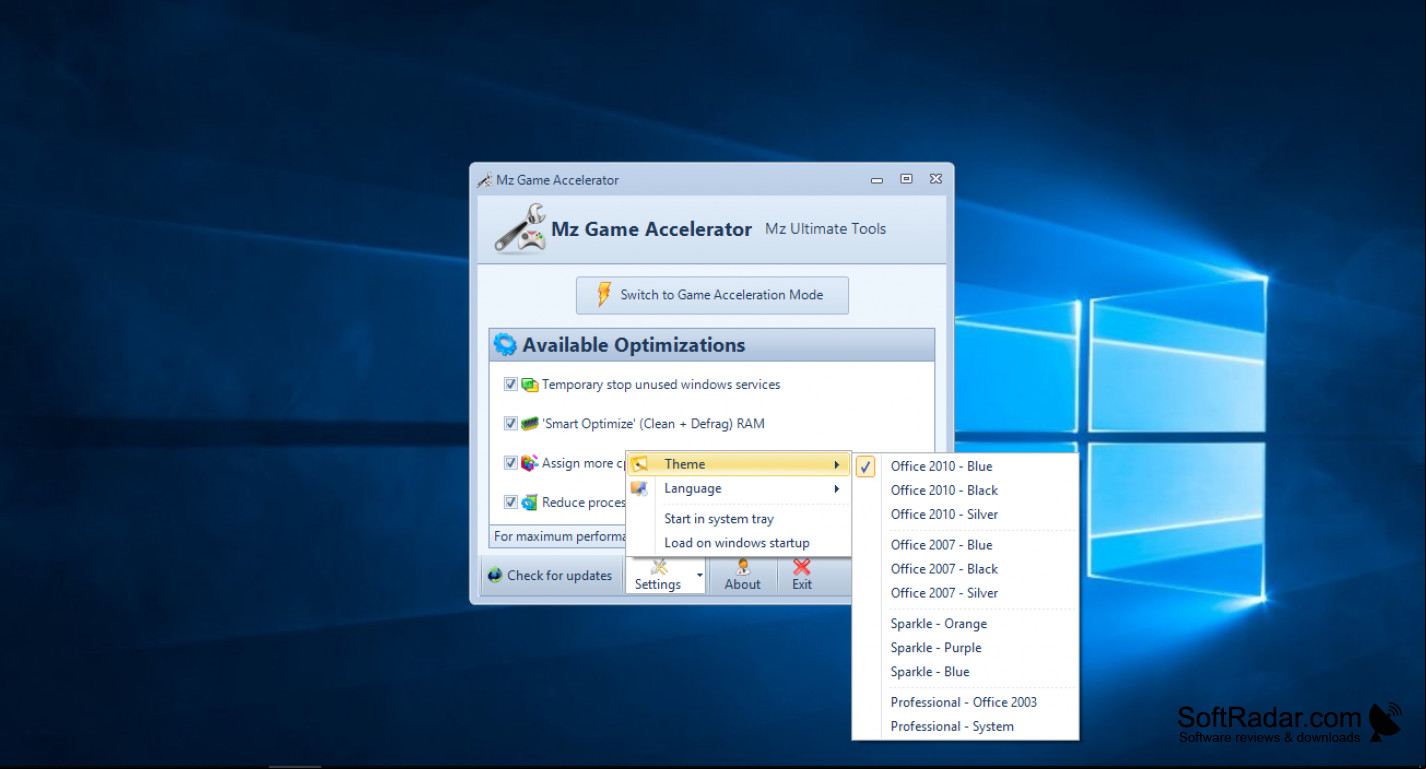The height and width of the screenshot is (769, 1426).
Task: Click the person icon above About
Action: tap(742, 567)
